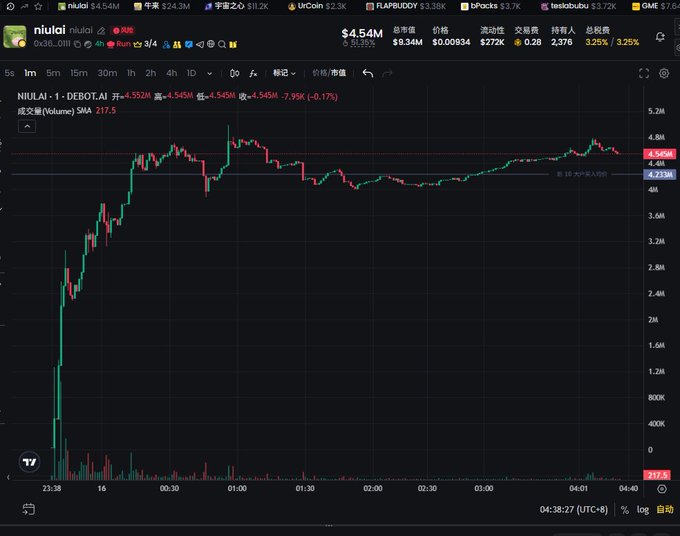Click the 4h age indicator label
Image resolution: width=680 pixels, height=536 pixels.
click(x=99, y=44)
